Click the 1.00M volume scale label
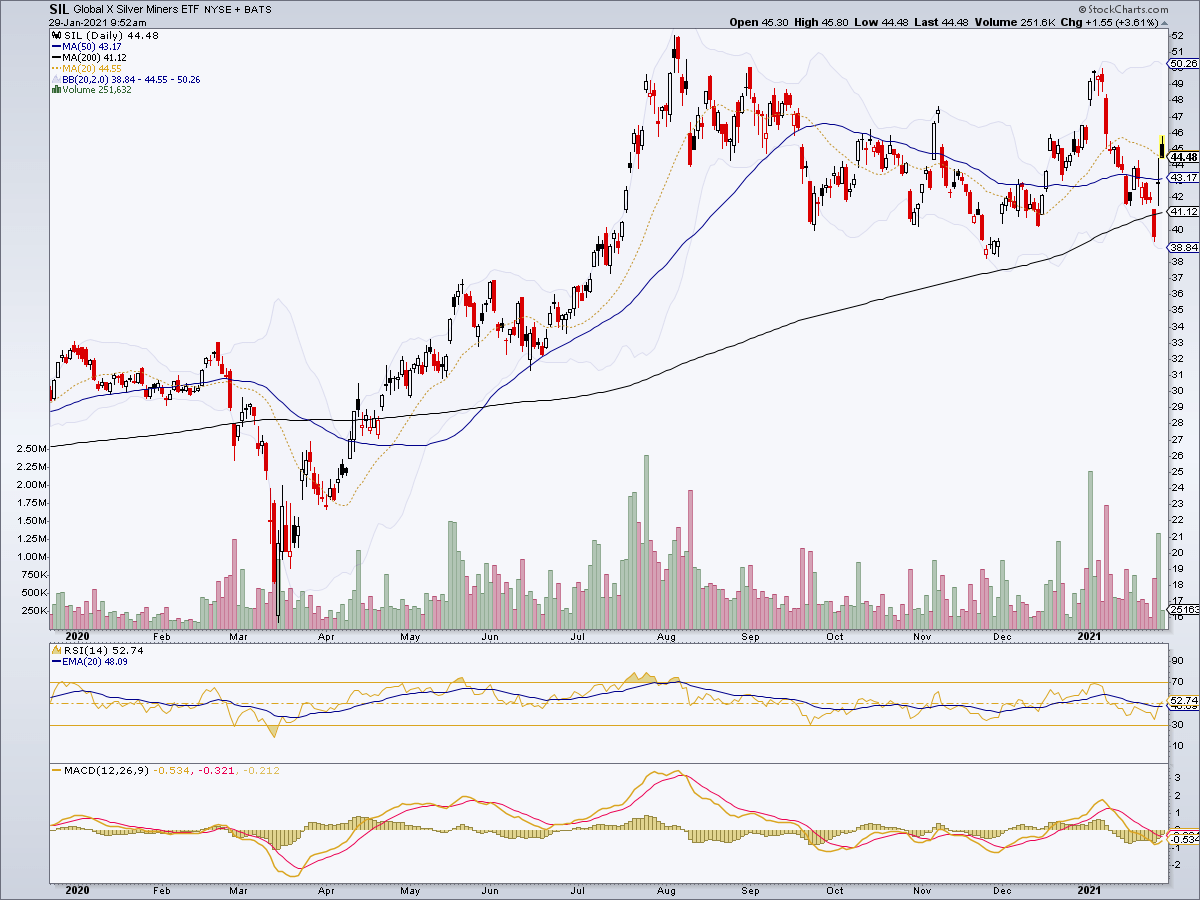The width and height of the screenshot is (1200, 900). pos(30,557)
